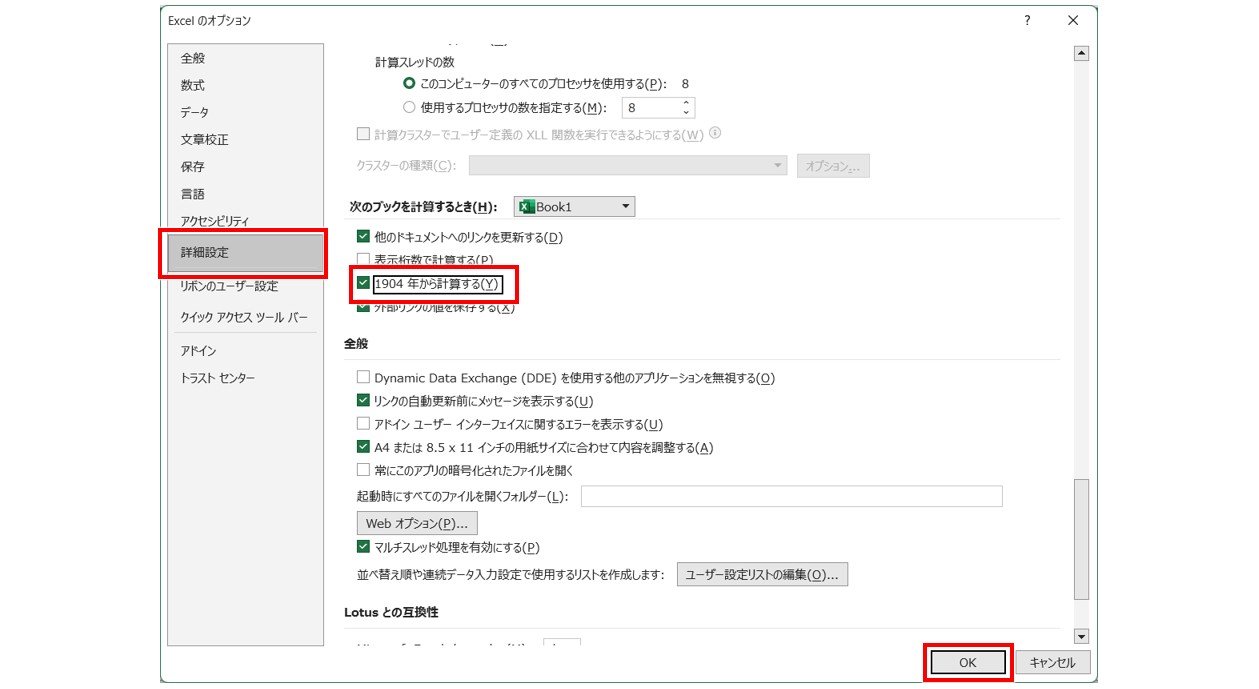Select the 詳細設定 category

click(x=245, y=253)
